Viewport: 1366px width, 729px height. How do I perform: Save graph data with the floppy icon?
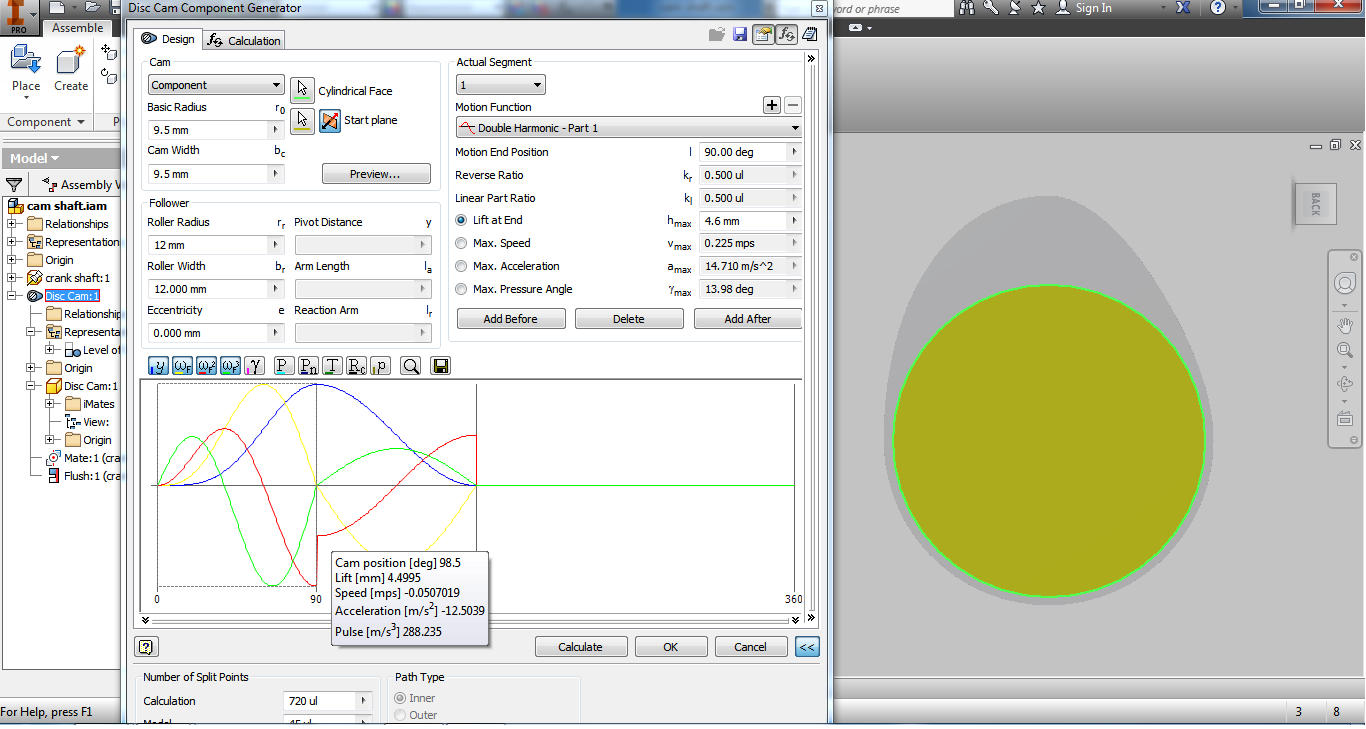(x=440, y=366)
